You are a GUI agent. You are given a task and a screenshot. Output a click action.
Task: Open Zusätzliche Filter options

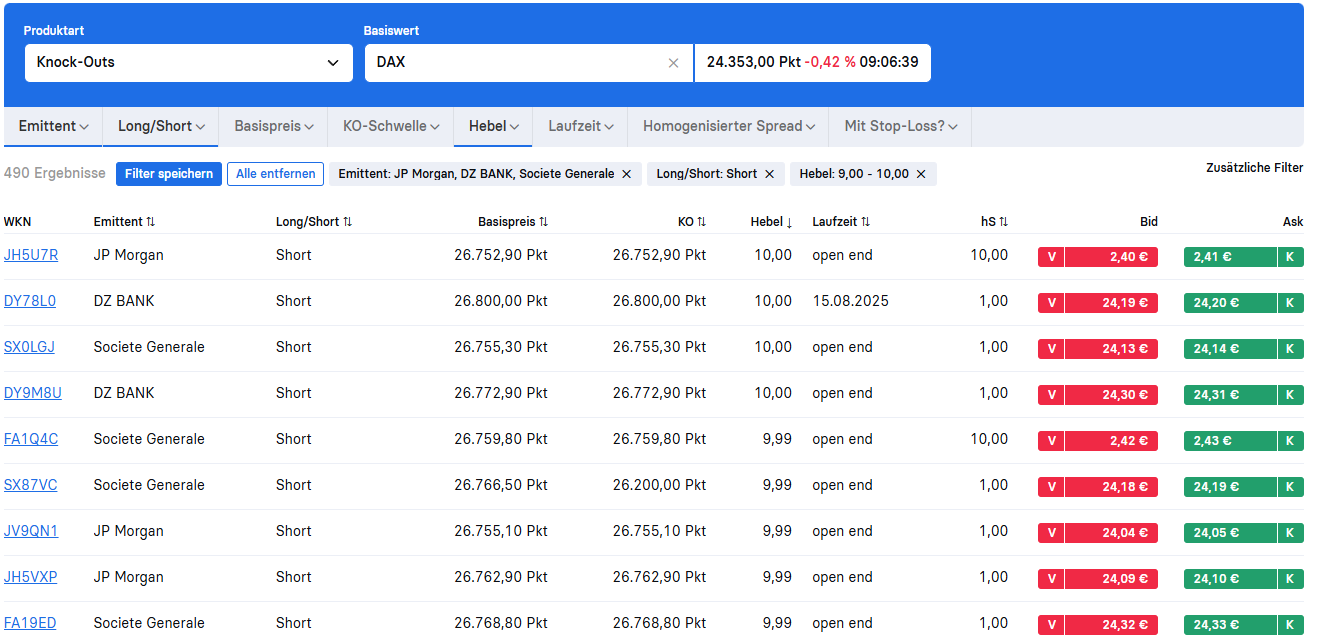[1254, 168]
